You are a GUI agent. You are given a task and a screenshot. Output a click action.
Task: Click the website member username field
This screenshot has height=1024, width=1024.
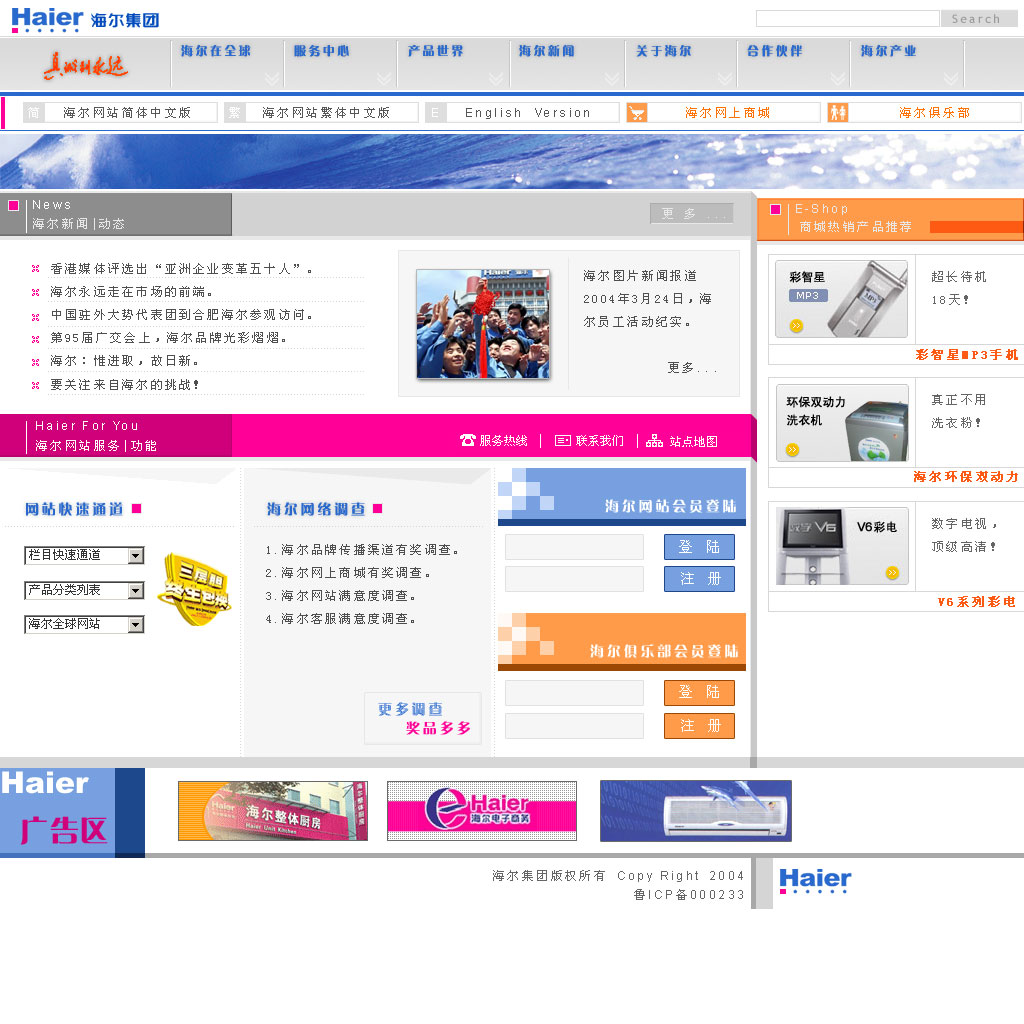click(574, 547)
